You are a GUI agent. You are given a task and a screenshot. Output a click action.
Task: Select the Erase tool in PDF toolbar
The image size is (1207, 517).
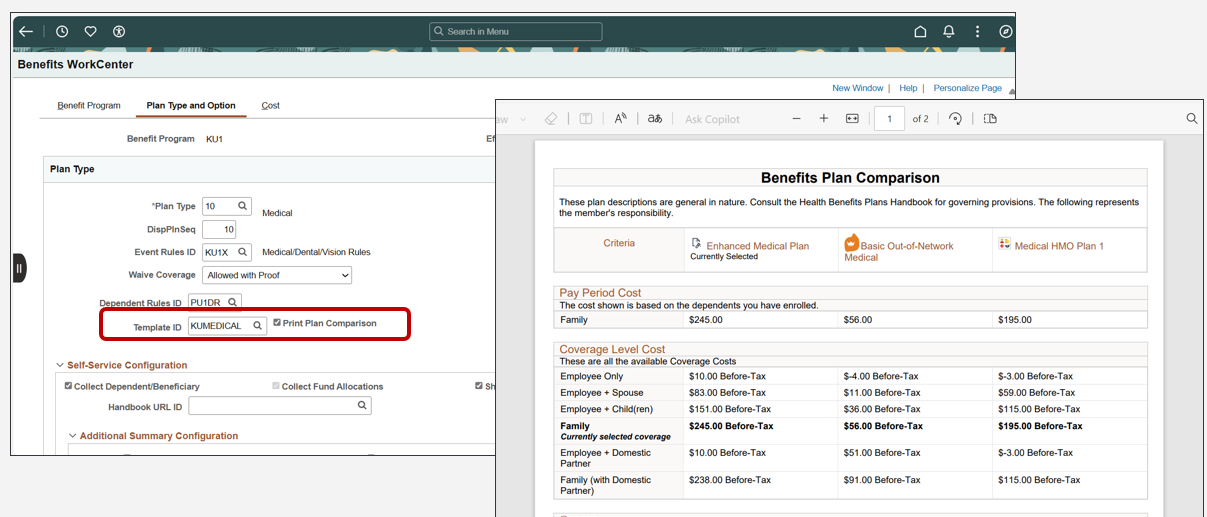pyautogui.click(x=550, y=118)
